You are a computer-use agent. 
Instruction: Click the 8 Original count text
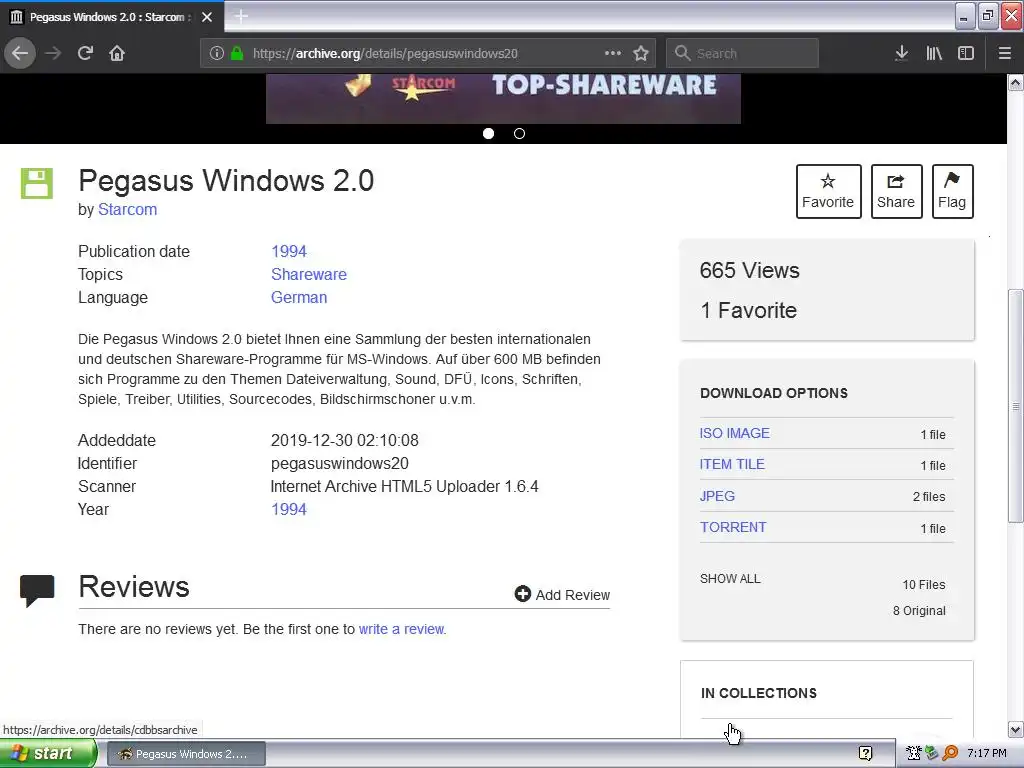pyautogui.click(x=920, y=611)
